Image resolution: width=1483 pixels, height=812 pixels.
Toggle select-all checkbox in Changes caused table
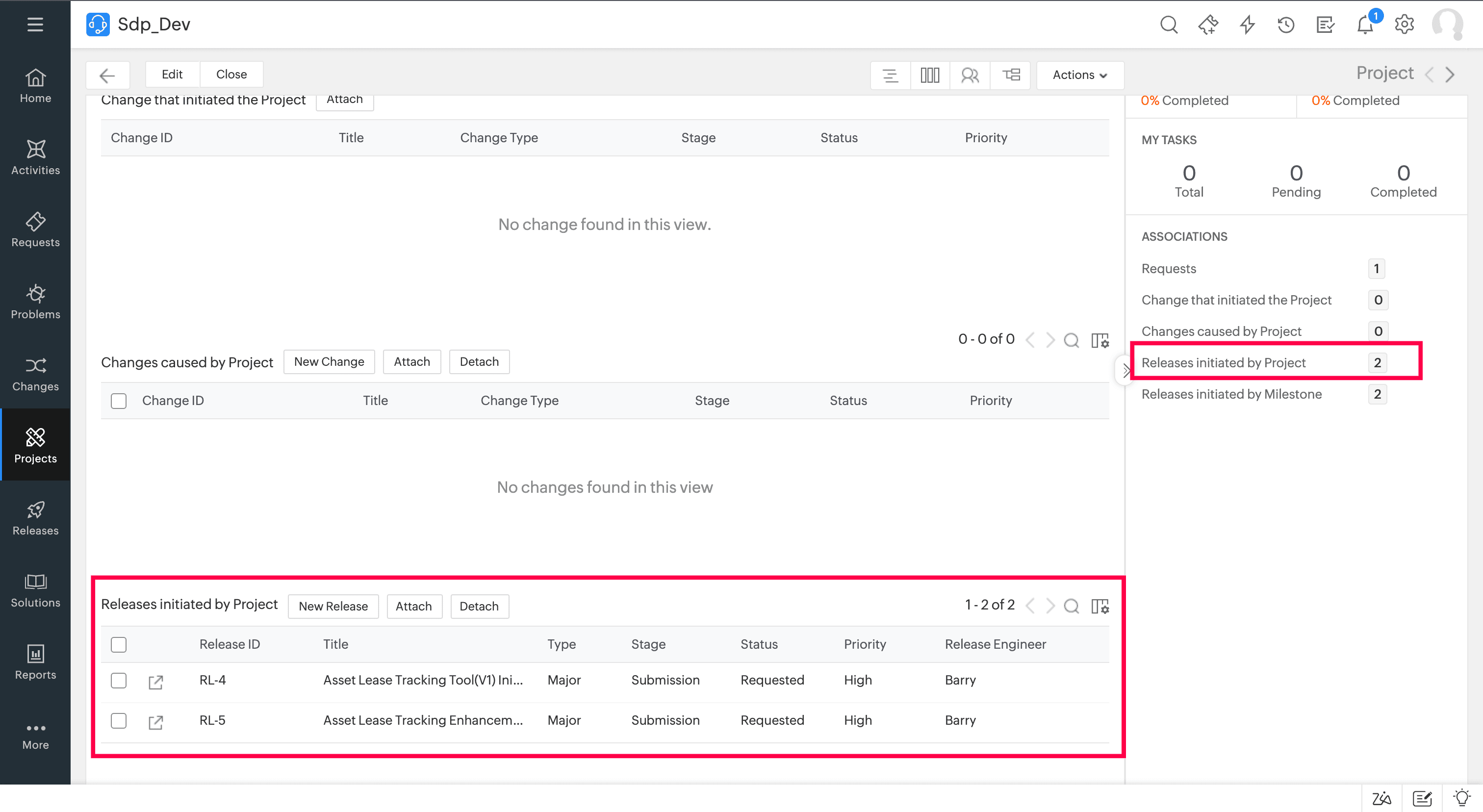119,401
